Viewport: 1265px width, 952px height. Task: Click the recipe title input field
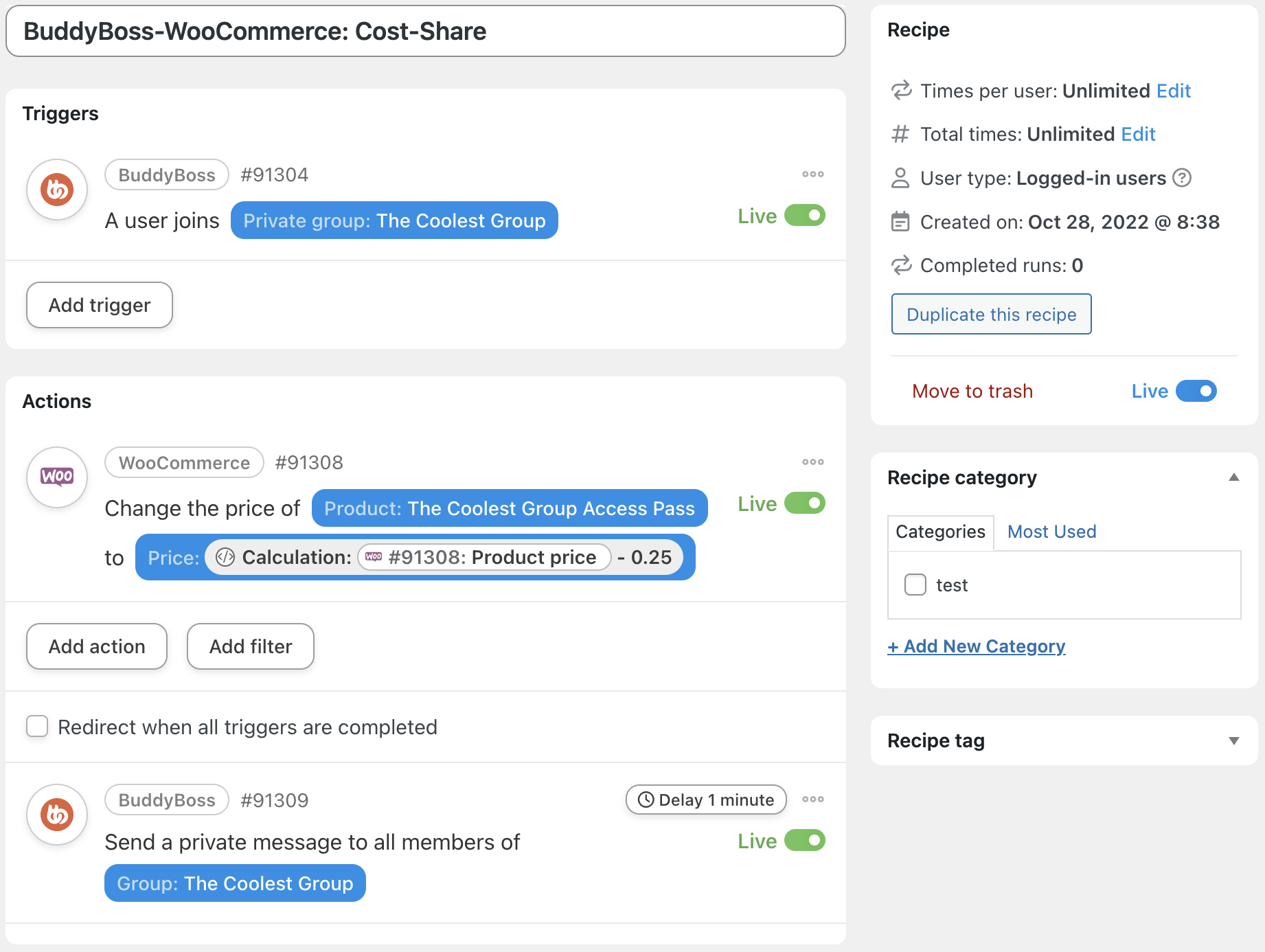click(426, 32)
